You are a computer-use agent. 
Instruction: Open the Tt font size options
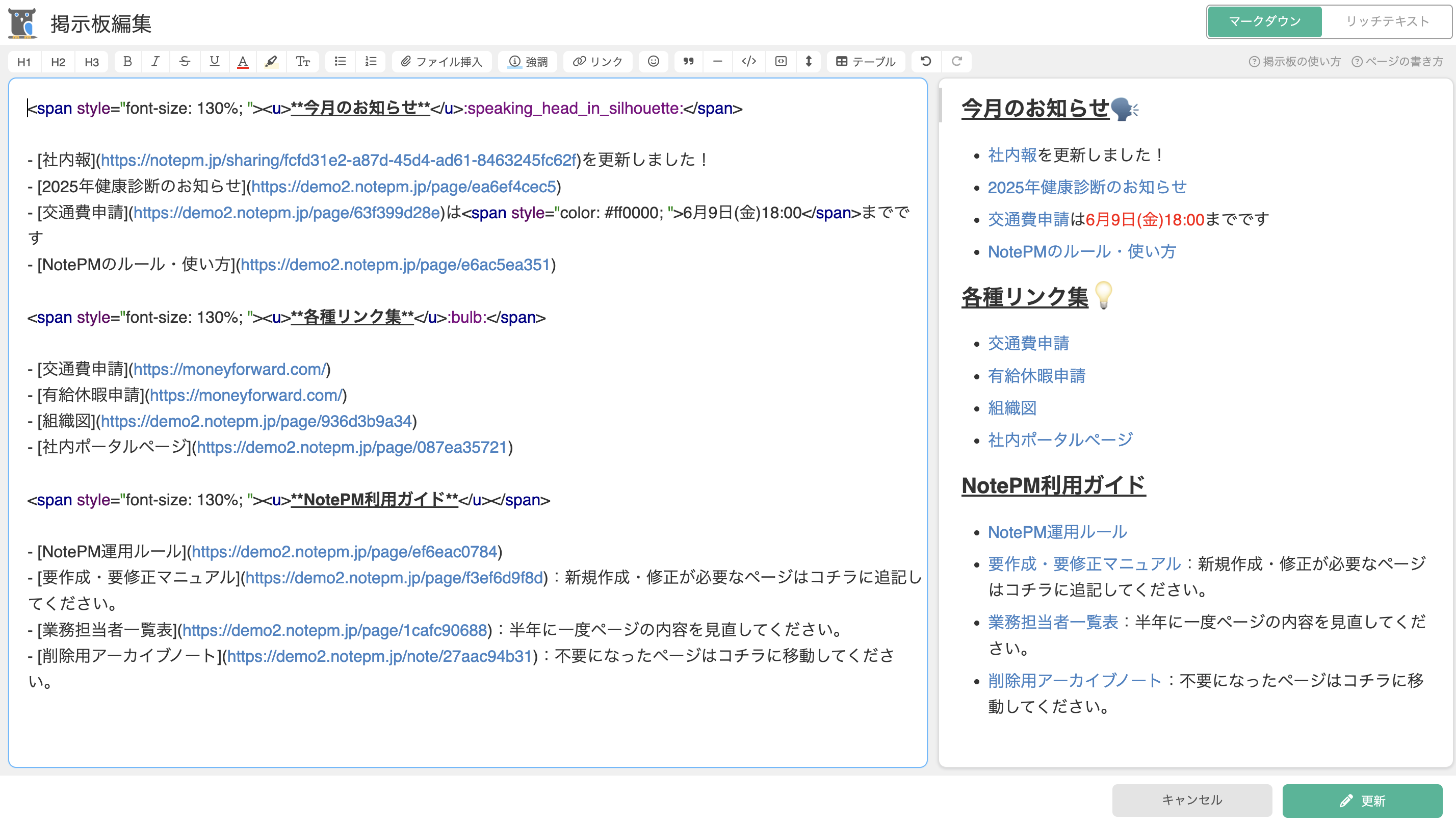(303, 62)
